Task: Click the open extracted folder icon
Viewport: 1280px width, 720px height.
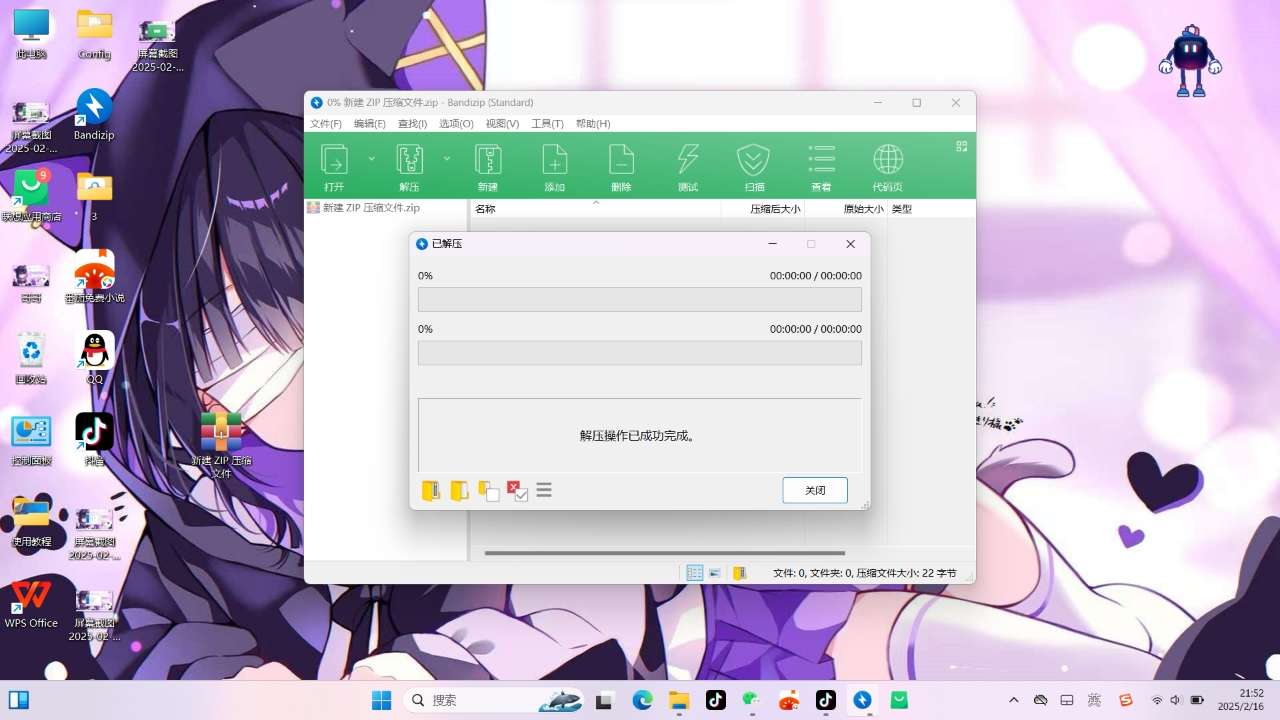Action: (x=459, y=491)
